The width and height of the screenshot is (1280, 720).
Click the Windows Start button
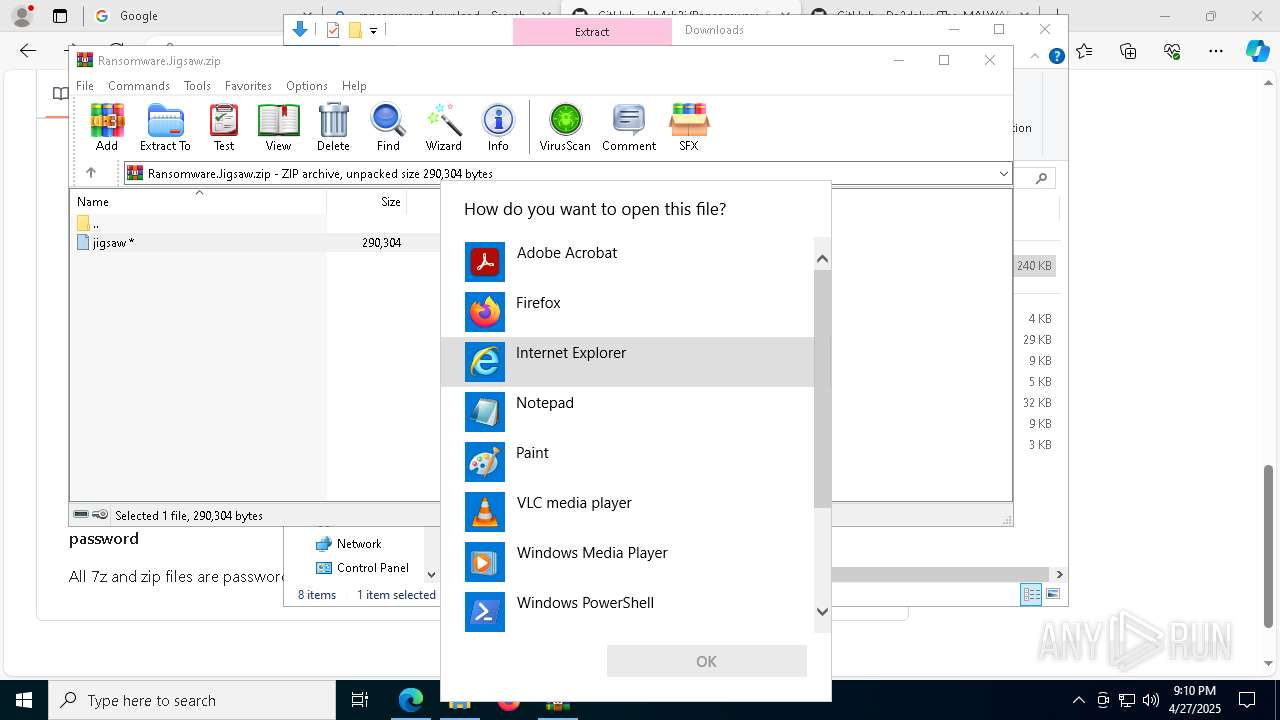(x=23, y=700)
